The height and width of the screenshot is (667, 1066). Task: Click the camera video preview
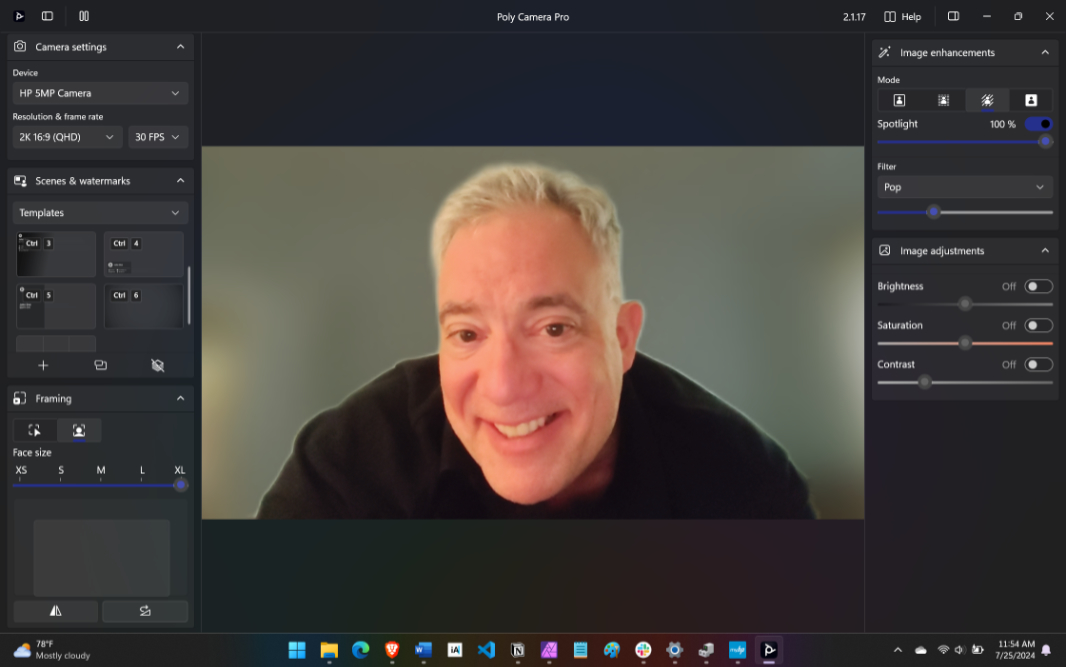[x=533, y=332]
